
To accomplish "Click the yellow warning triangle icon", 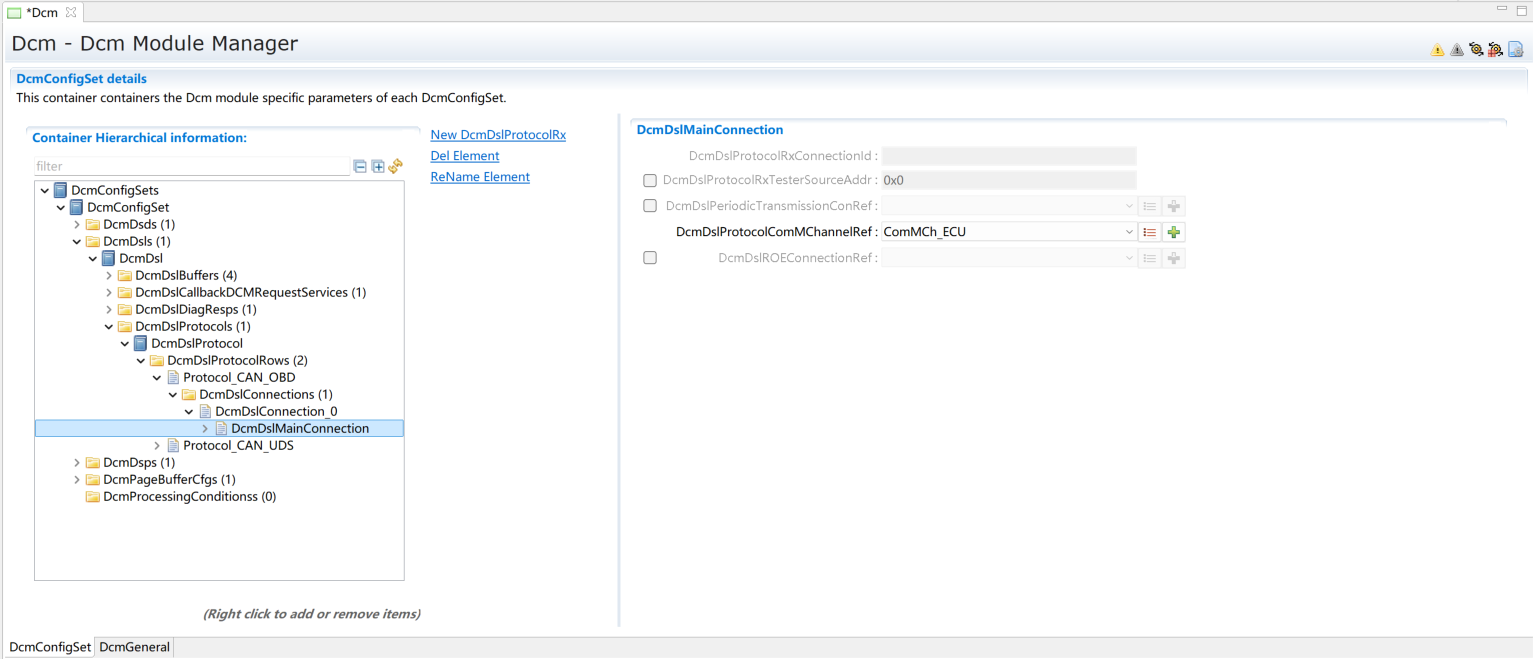I will click(x=1437, y=49).
